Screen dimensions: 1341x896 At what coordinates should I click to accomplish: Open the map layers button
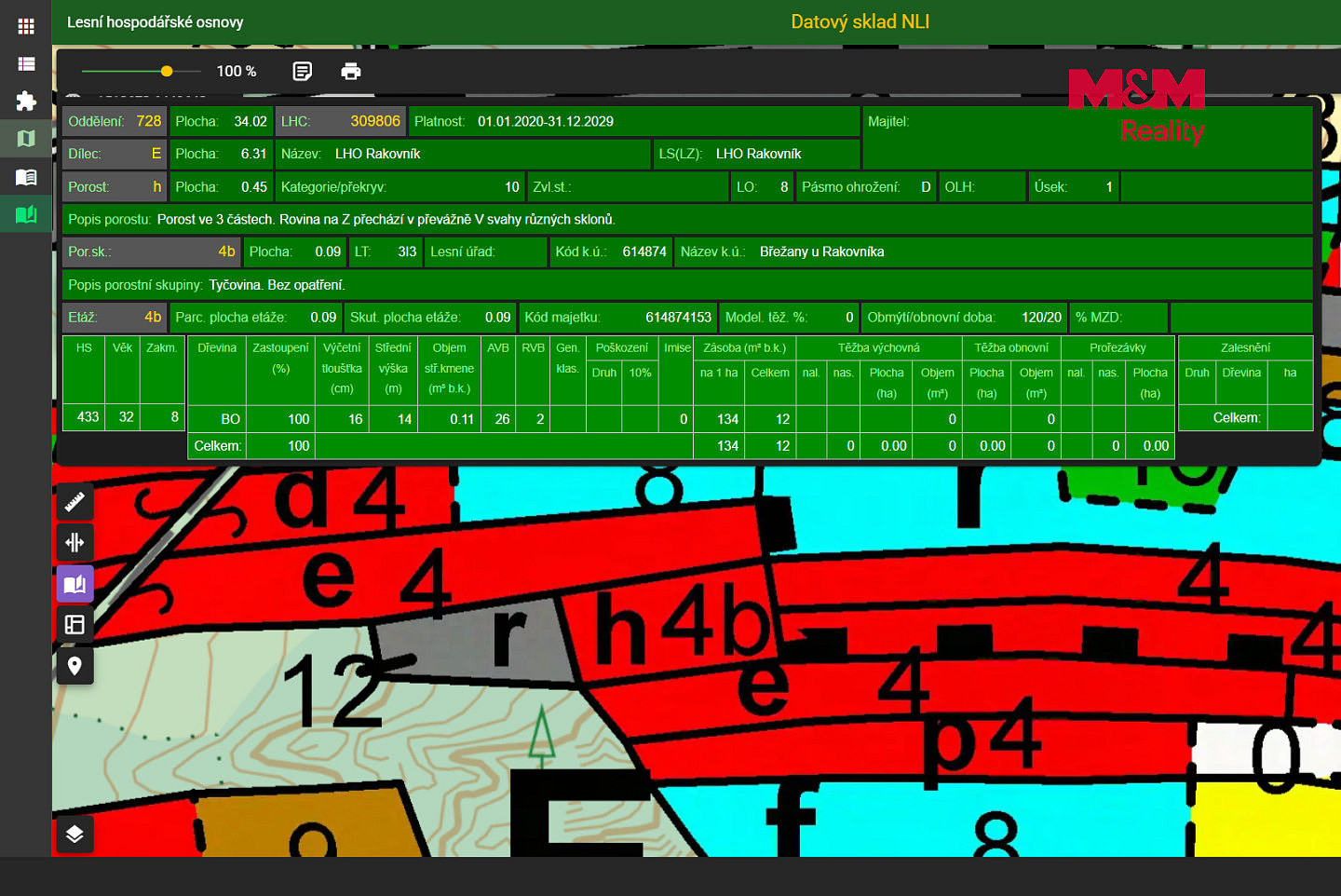tap(74, 834)
